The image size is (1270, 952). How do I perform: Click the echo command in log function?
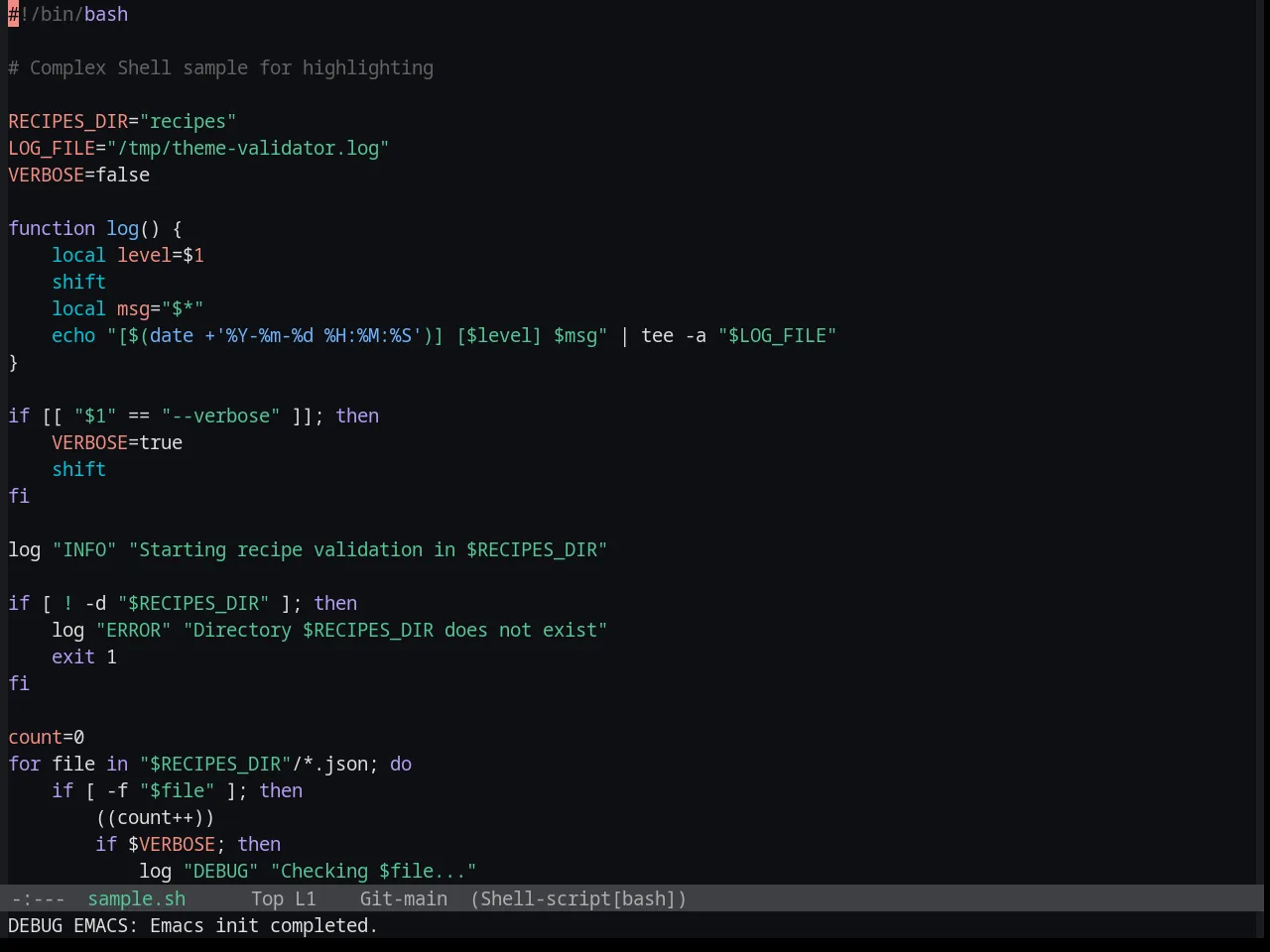pyautogui.click(x=73, y=335)
